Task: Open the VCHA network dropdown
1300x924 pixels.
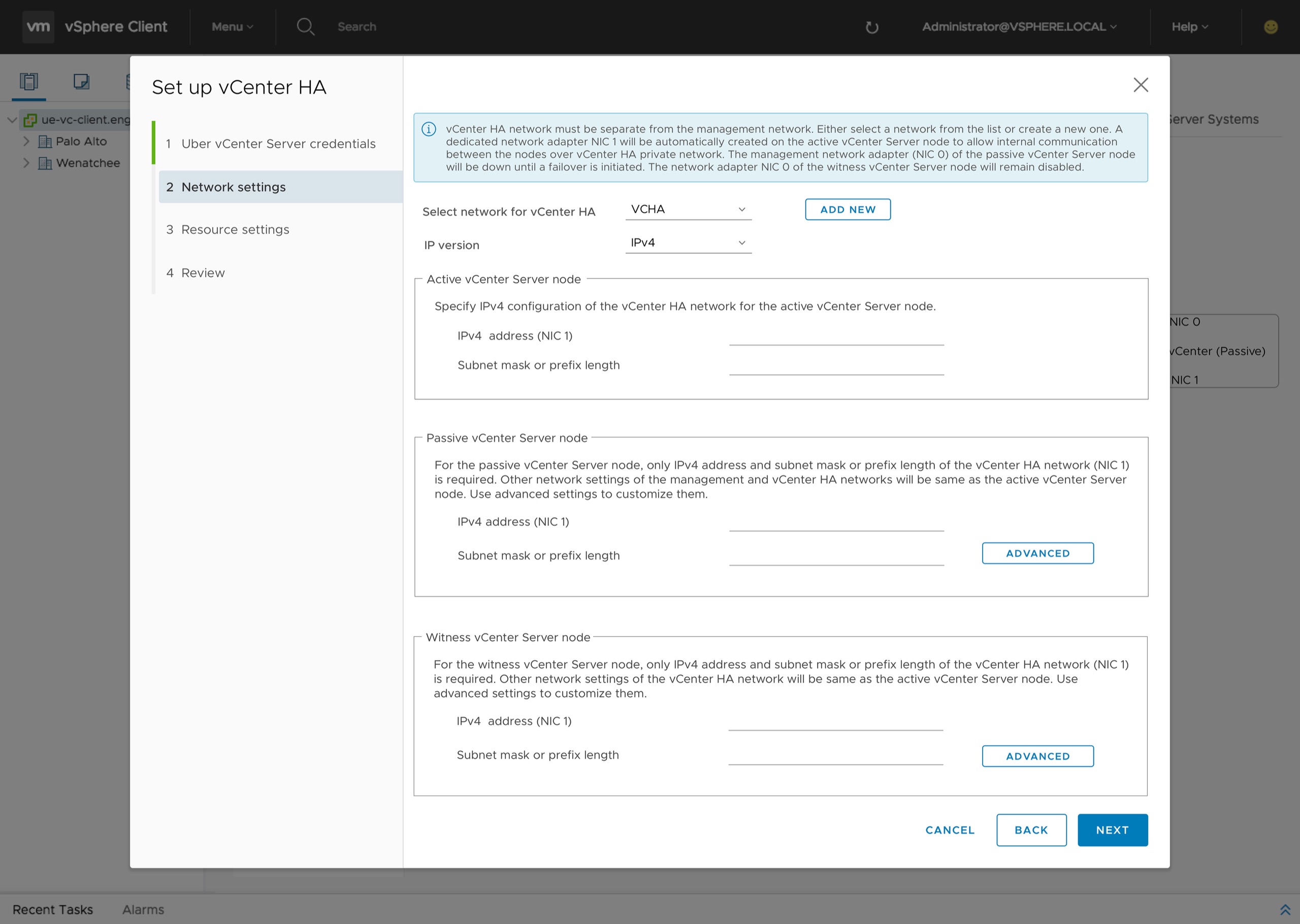Action: click(689, 209)
